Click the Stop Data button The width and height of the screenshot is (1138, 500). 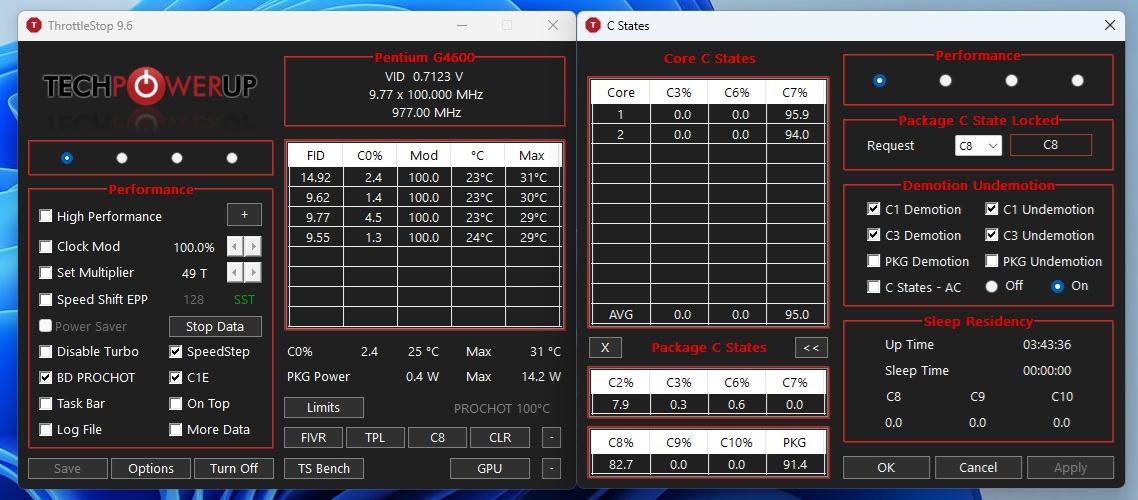(x=215, y=327)
